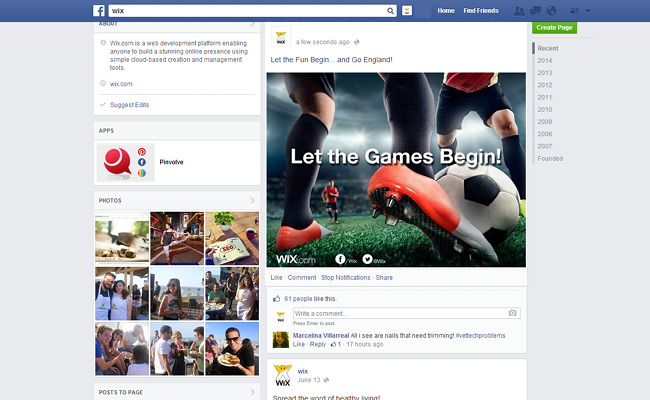
Task: Open the Pinvolve app icon
Action: click(126, 162)
